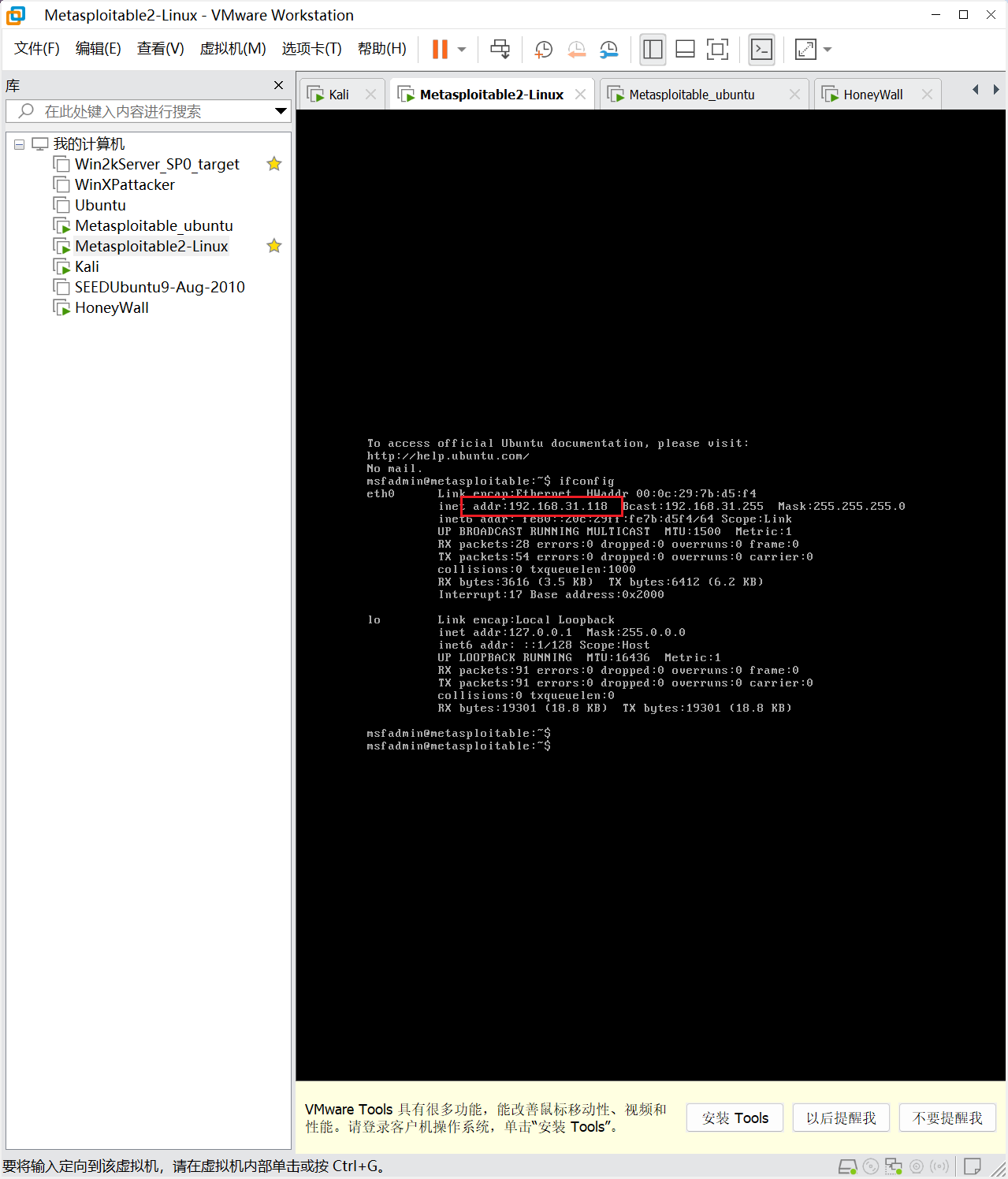
Task: Close the Metasploitable_ubuntu tab
Action: coord(794,95)
